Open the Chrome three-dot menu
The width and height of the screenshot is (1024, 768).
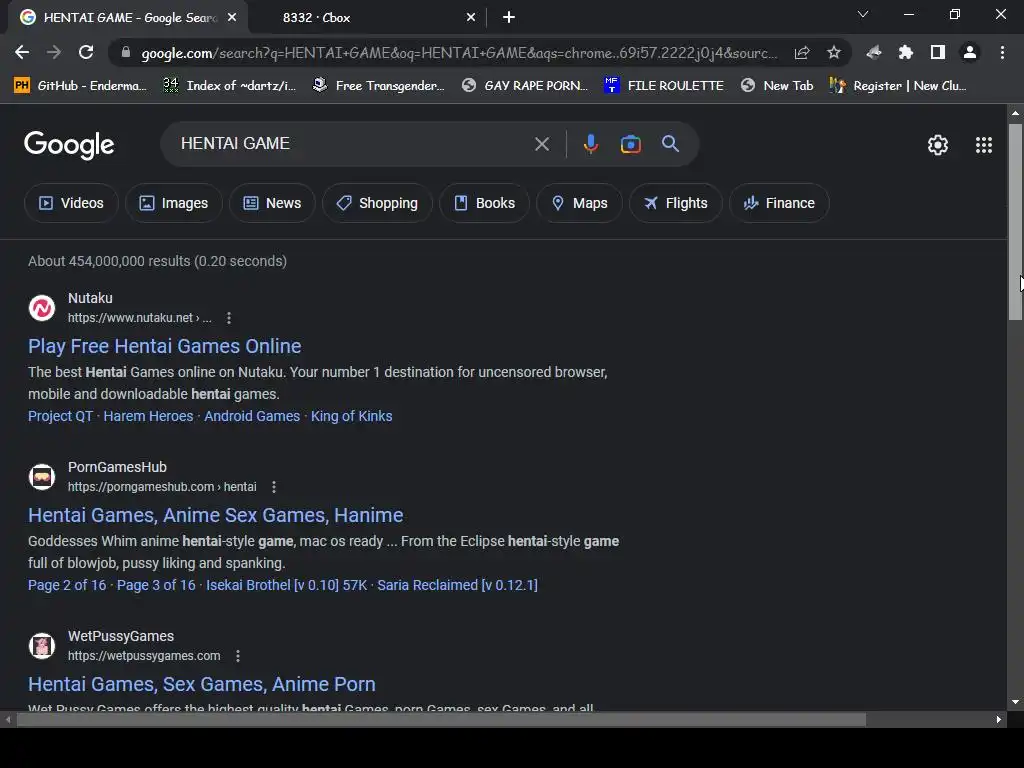(x=1002, y=52)
